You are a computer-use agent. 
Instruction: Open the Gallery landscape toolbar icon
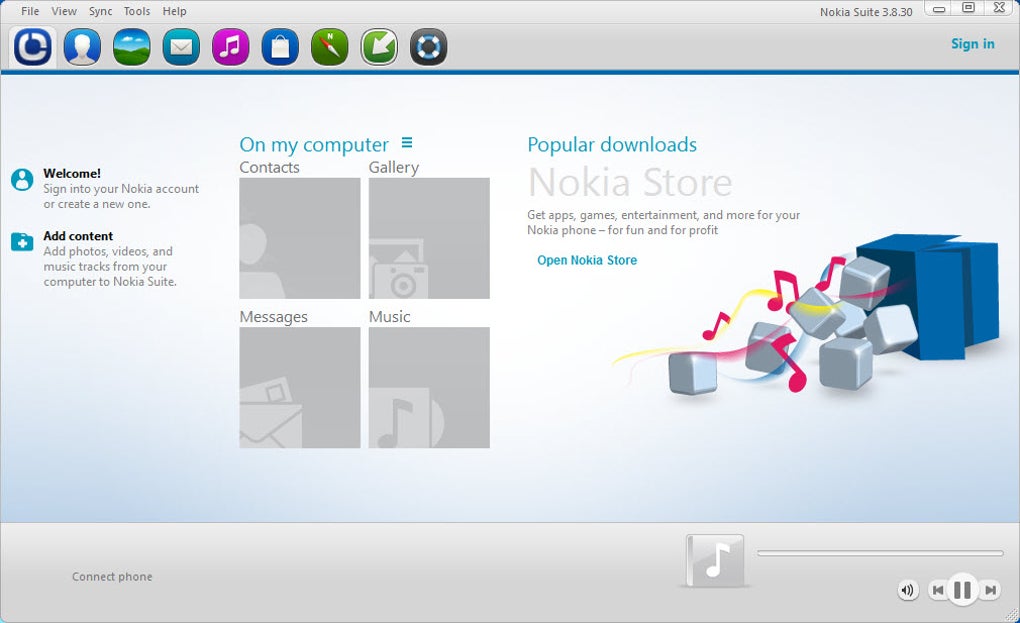click(x=131, y=47)
